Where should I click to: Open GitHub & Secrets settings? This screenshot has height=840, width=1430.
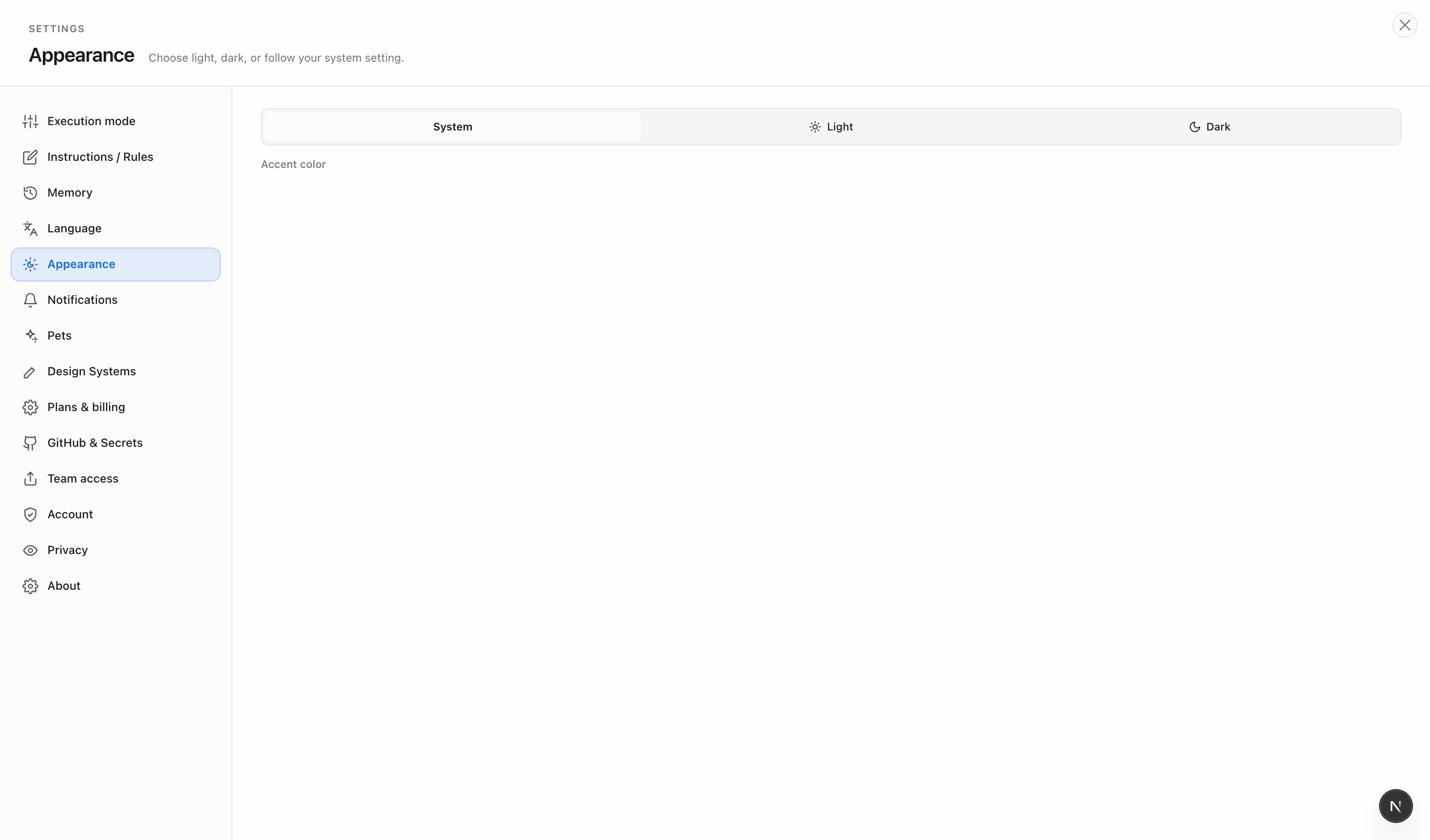pos(116,443)
